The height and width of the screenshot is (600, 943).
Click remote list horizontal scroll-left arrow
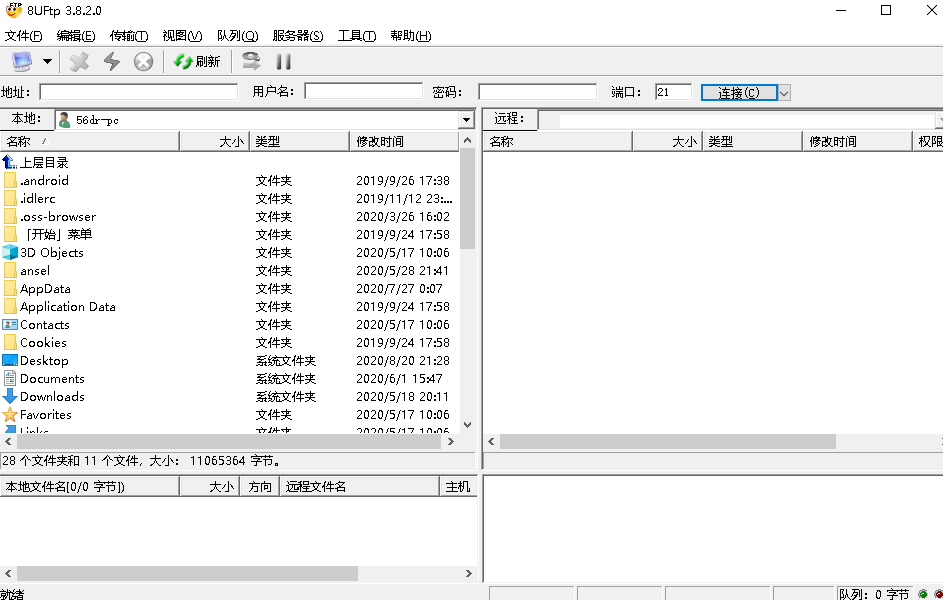[491, 441]
